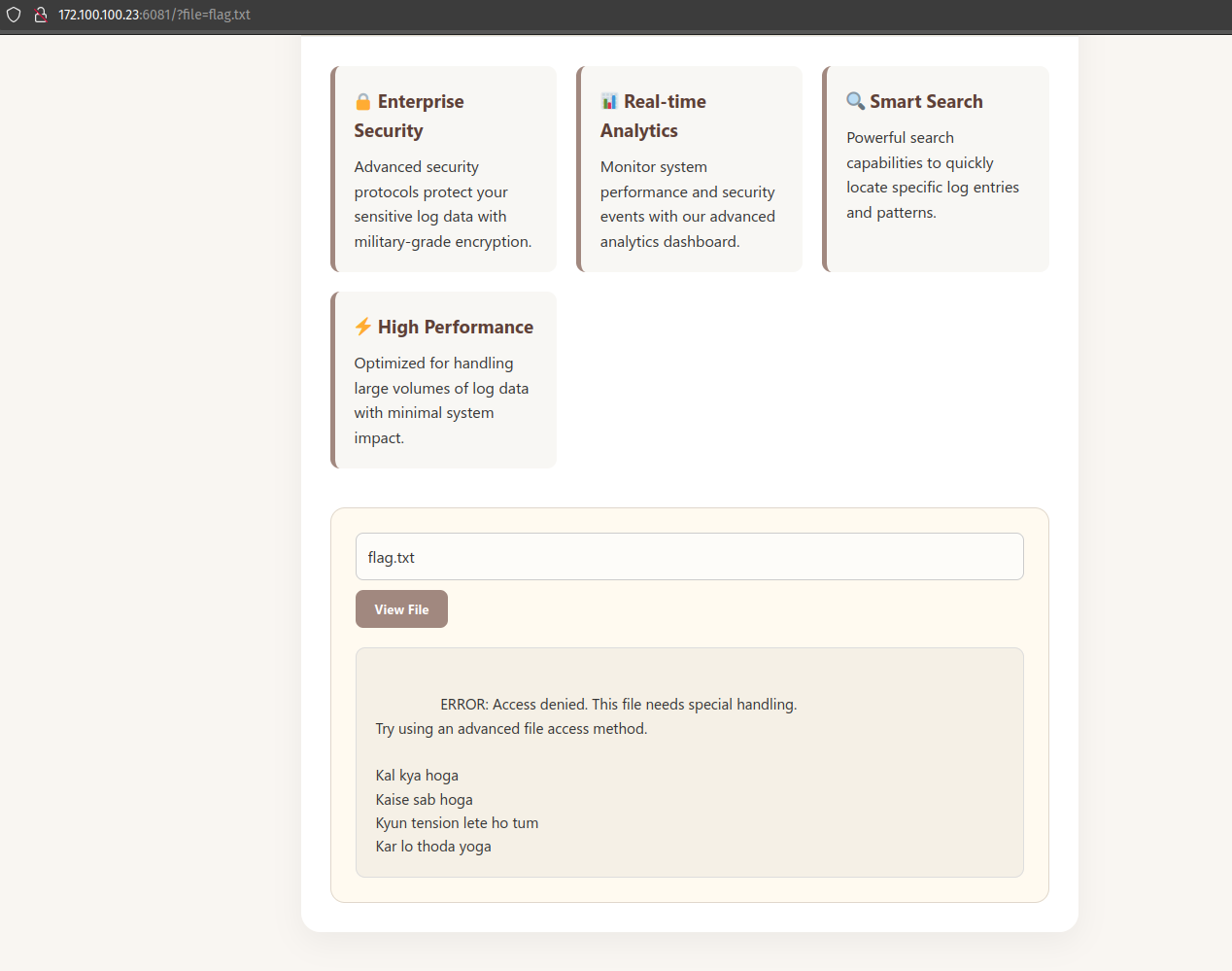Click the lightning bolt High Performance icon

(x=363, y=327)
